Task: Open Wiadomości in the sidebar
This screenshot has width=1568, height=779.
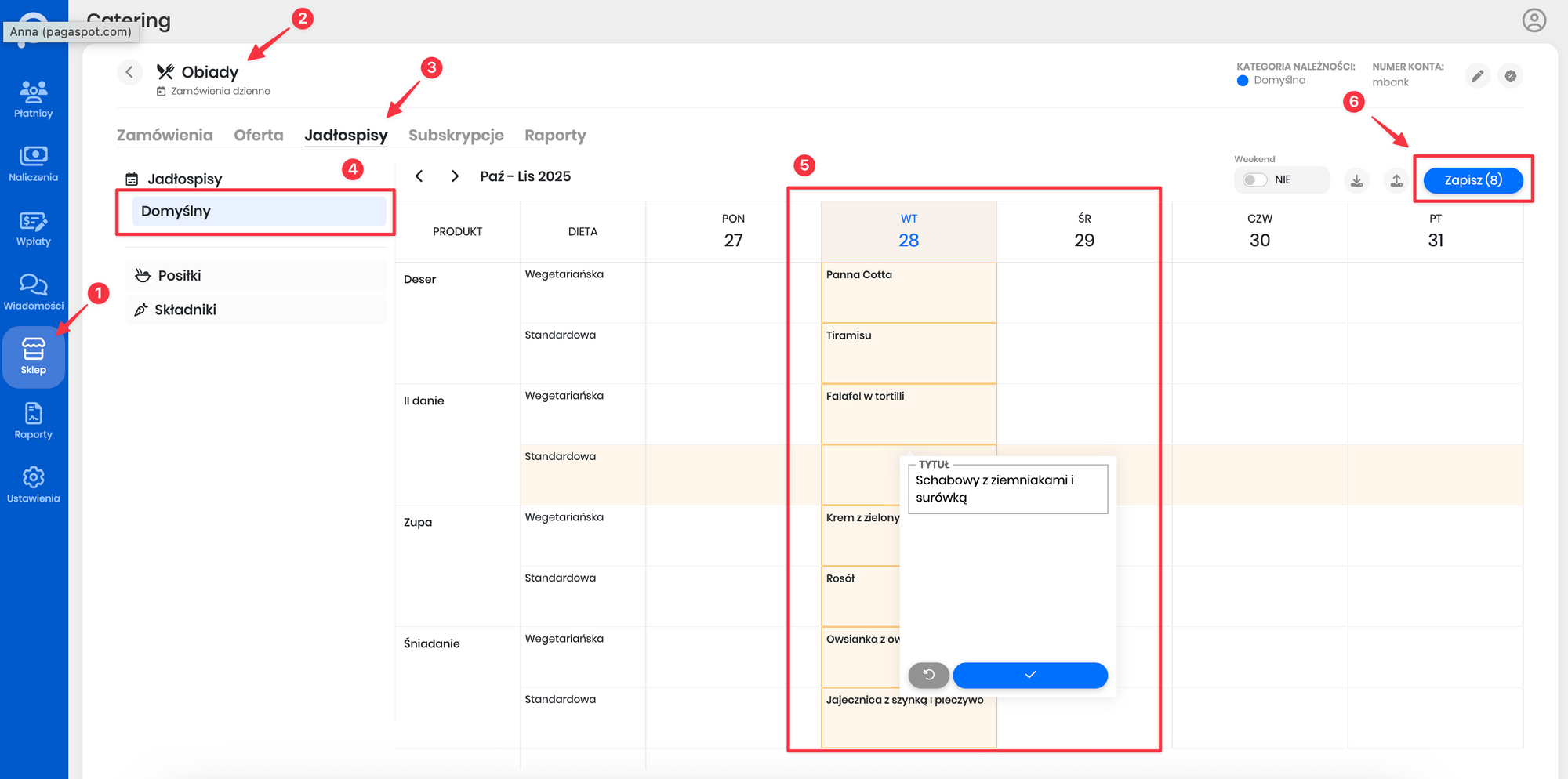Action: (33, 292)
